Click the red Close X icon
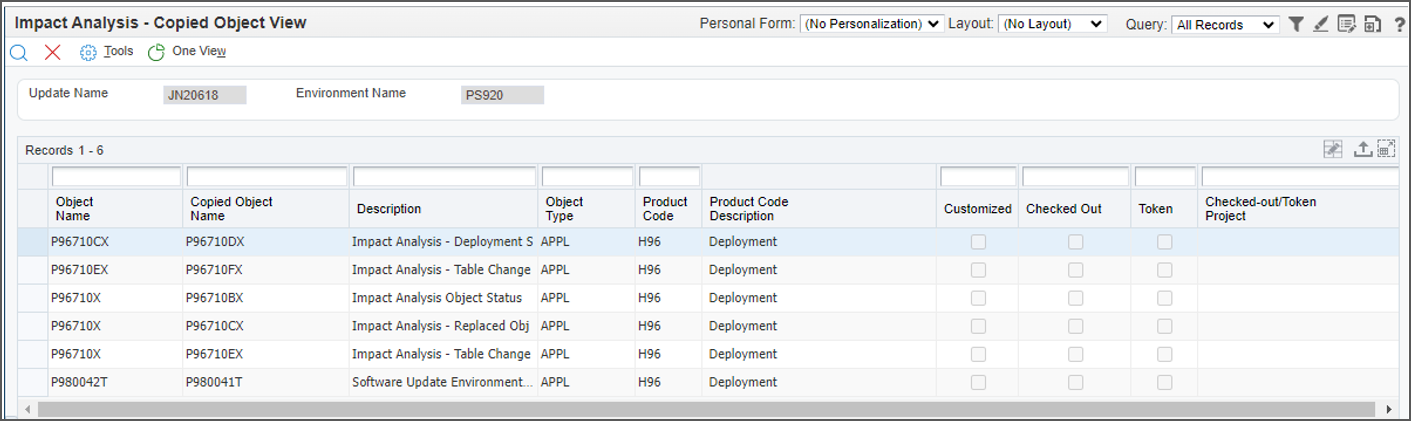 click(52, 52)
